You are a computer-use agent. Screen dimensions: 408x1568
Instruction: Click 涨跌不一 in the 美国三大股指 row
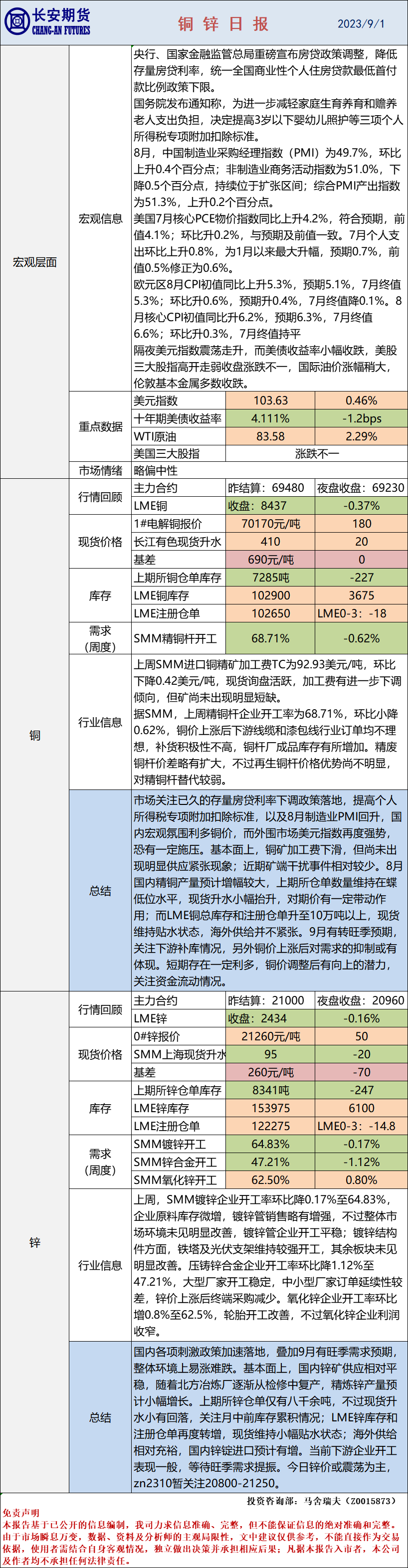tap(317, 453)
